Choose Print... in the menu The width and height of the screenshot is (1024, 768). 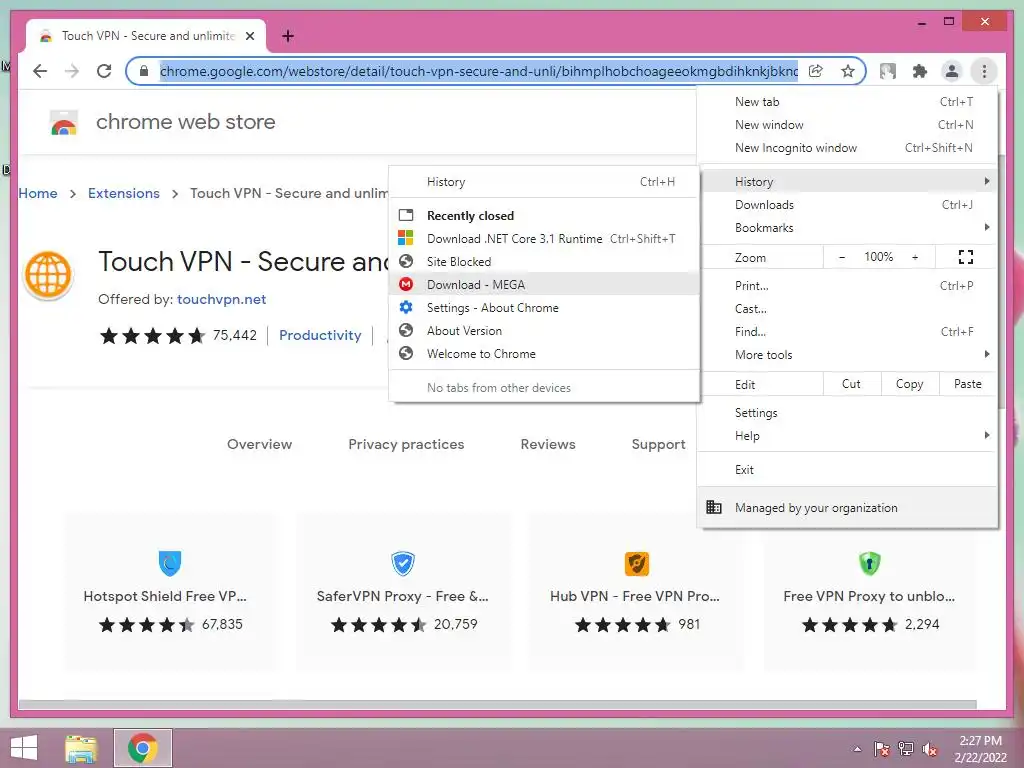pyautogui.click(x=847, y=285)
